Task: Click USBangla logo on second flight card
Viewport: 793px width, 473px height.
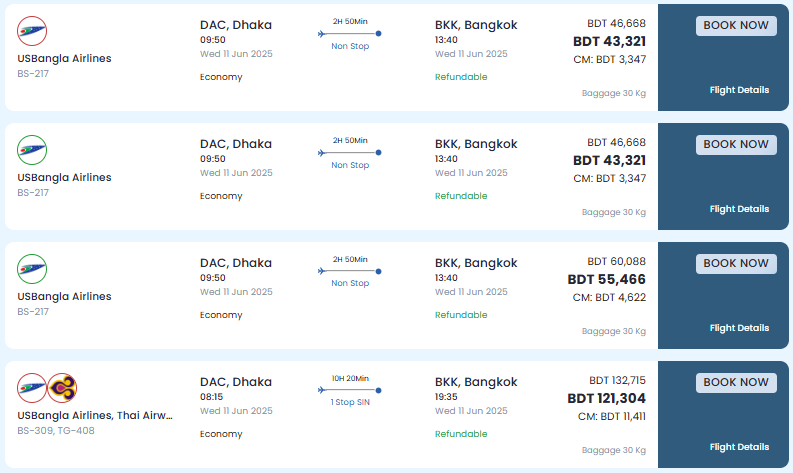Action: 32,150
